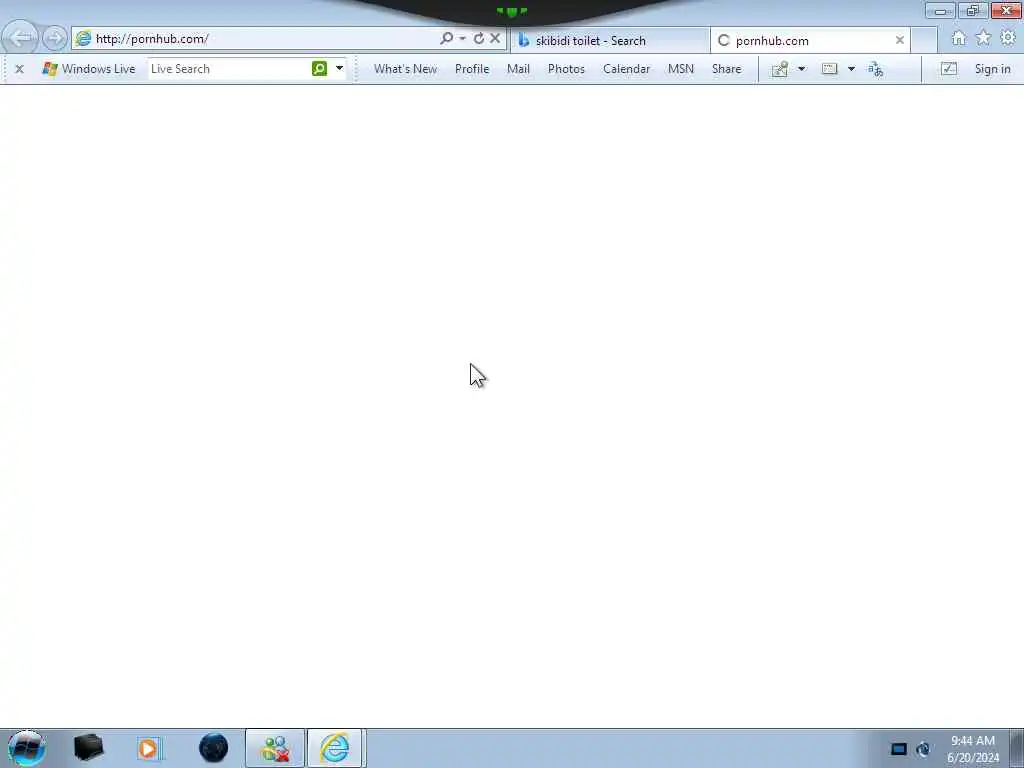Go forward with the Forward arrow button
Image resolution: width=1024 pixels, height=768 pixels.
pyautogui.click(x=55, y=38)
